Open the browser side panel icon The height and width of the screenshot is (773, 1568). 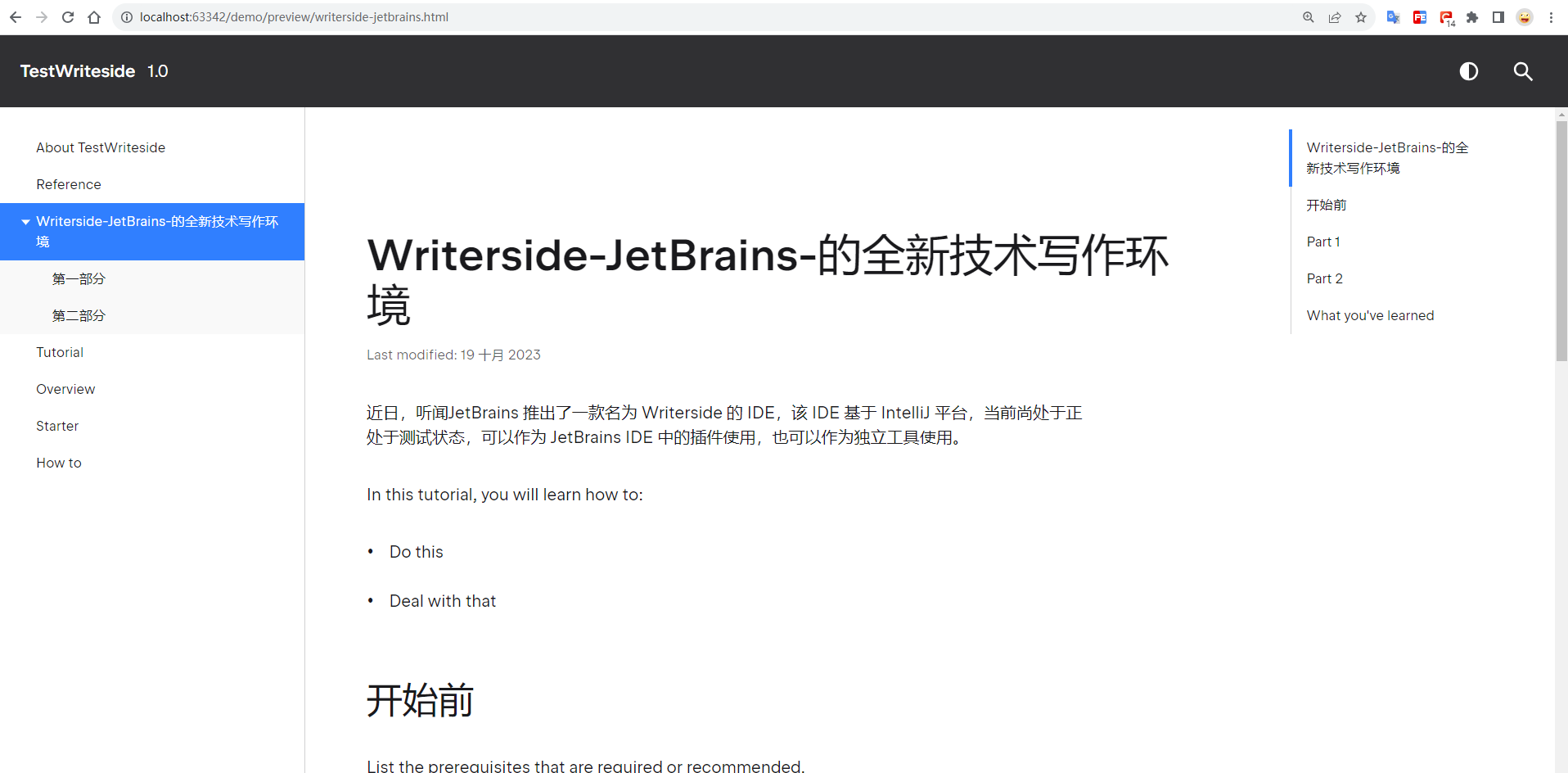tap(1498, 16)
